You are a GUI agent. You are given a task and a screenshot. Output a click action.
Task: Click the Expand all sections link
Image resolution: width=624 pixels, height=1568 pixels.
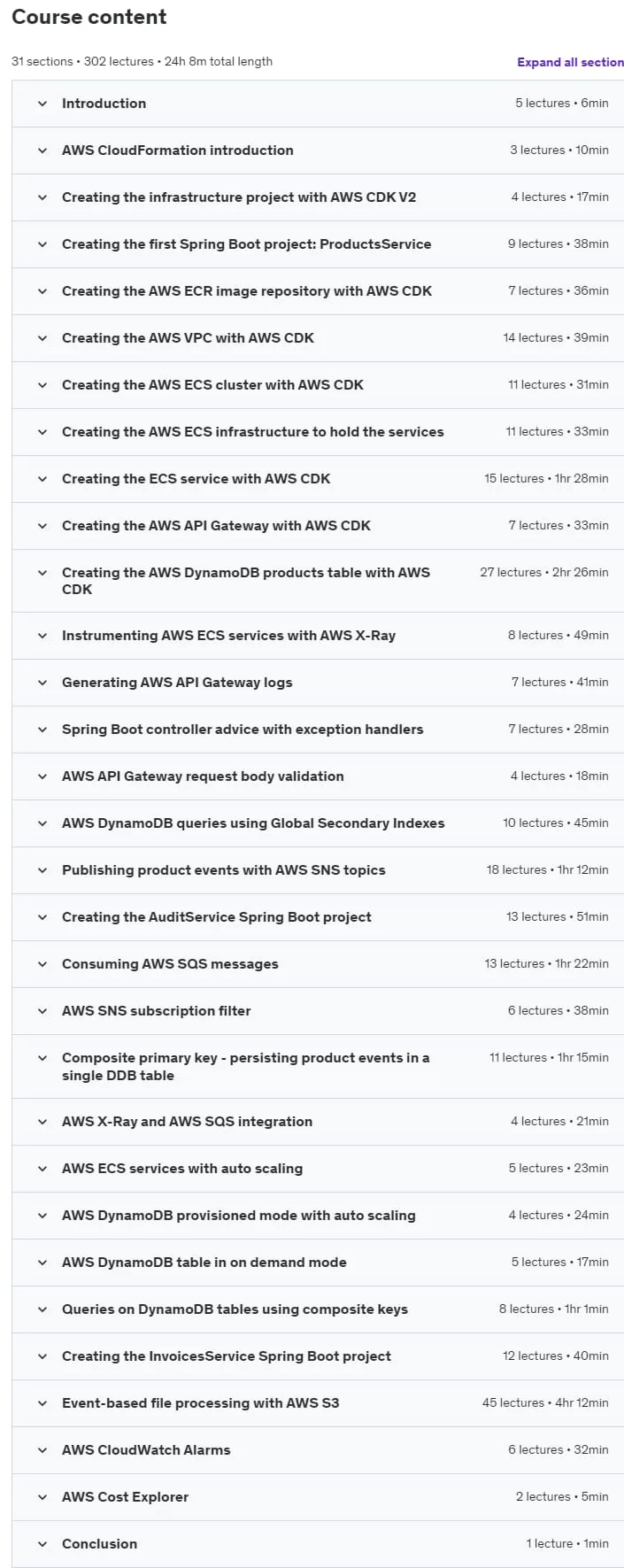click(571, 62)
